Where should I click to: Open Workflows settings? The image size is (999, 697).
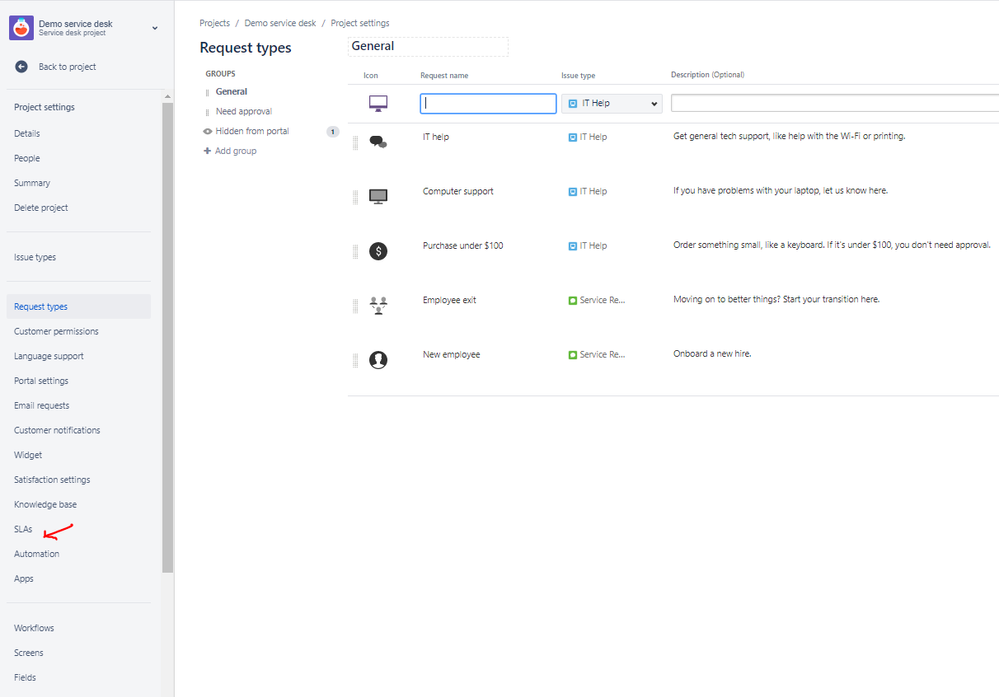[34, 628]
